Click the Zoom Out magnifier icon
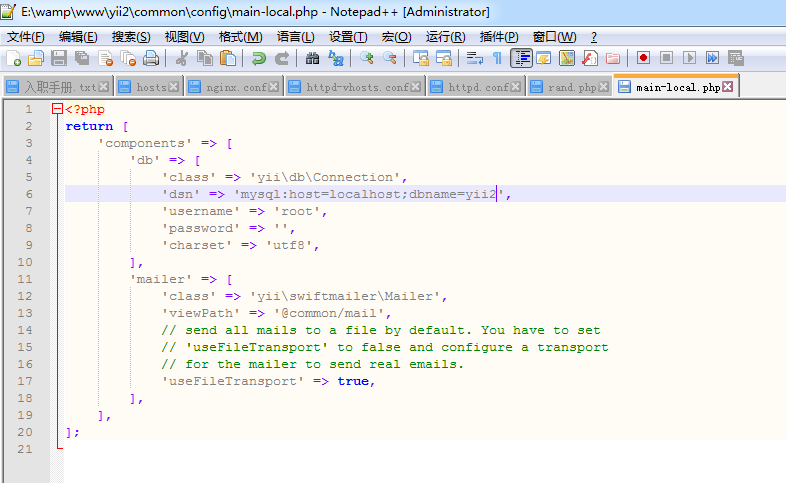Screen dimensions: 786x483 click(x=389, y=58)
